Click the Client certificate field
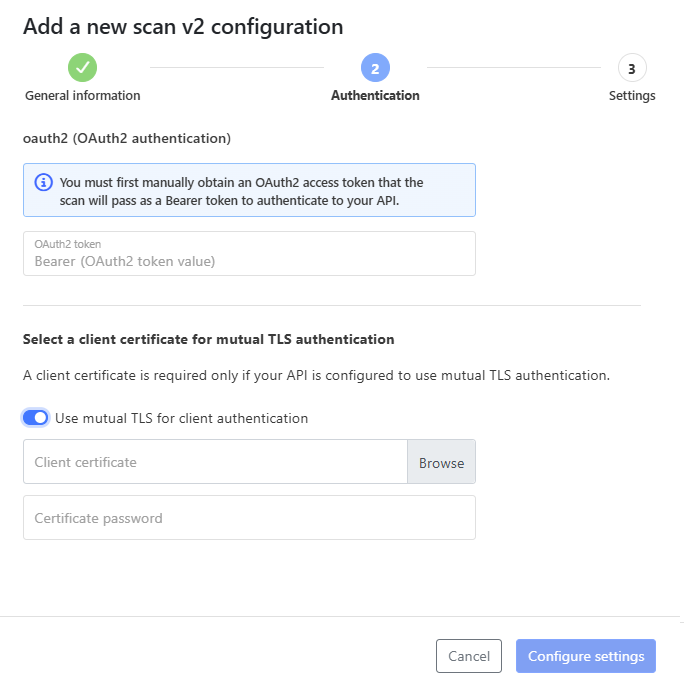Image resolution: width=684 pixels, height=688 pixels. pyautogui.click(x=215, y=462)
